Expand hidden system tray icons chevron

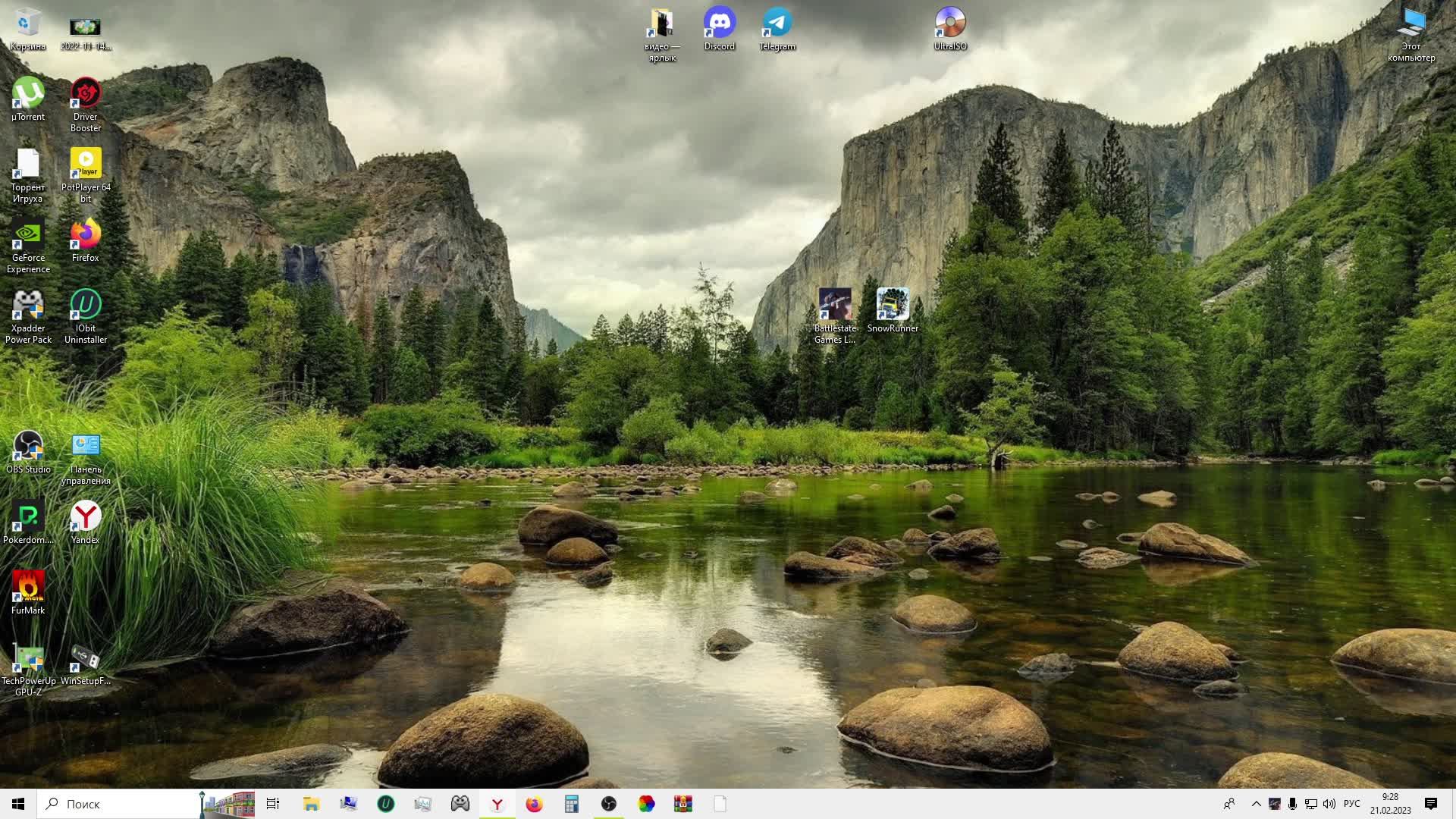[x=1256, y=804]
